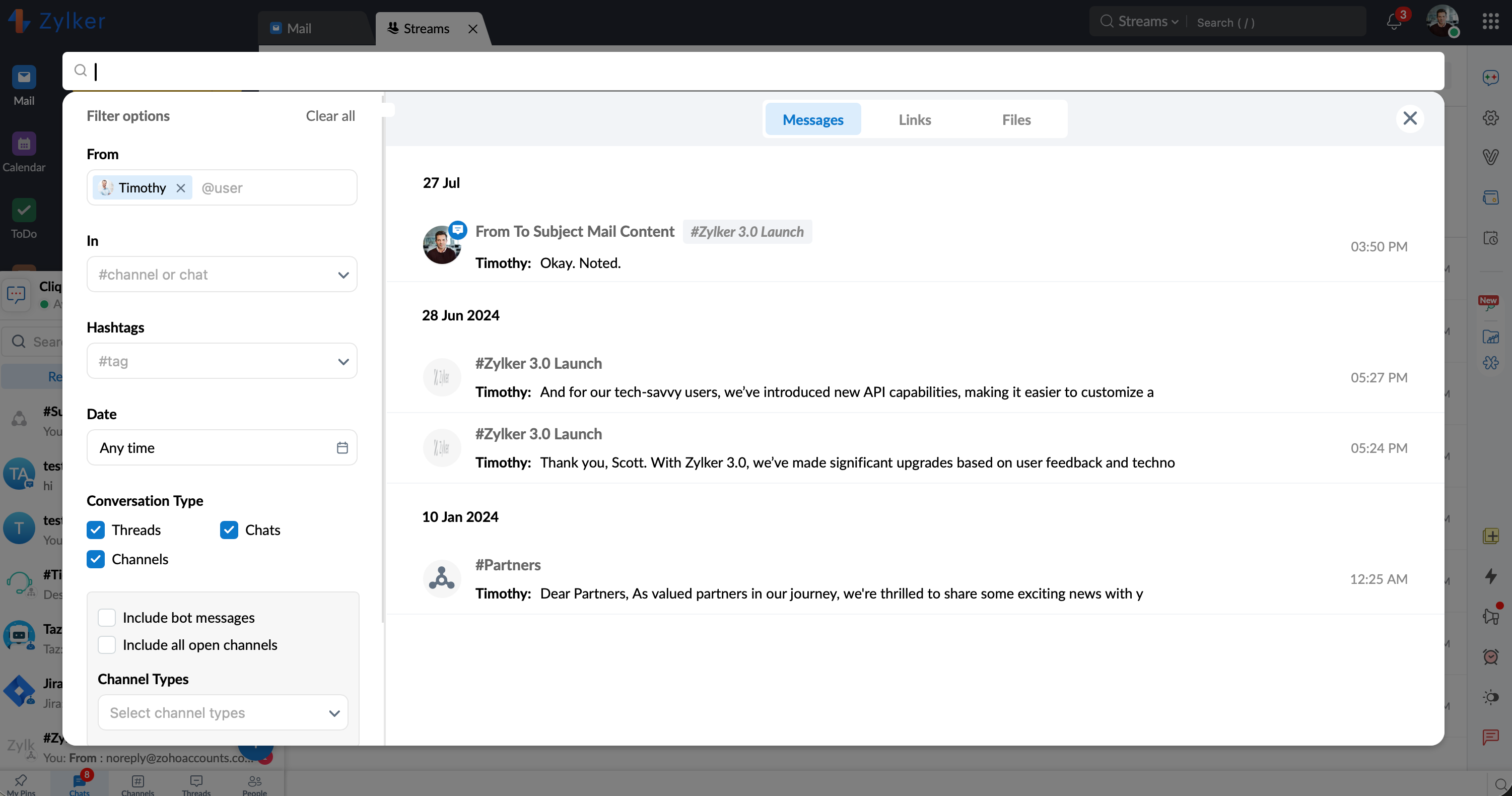Open the 'Okay. Noted.' message result
The height and width of the screenshot is (796, 1512).
click(x=915, y=246)
